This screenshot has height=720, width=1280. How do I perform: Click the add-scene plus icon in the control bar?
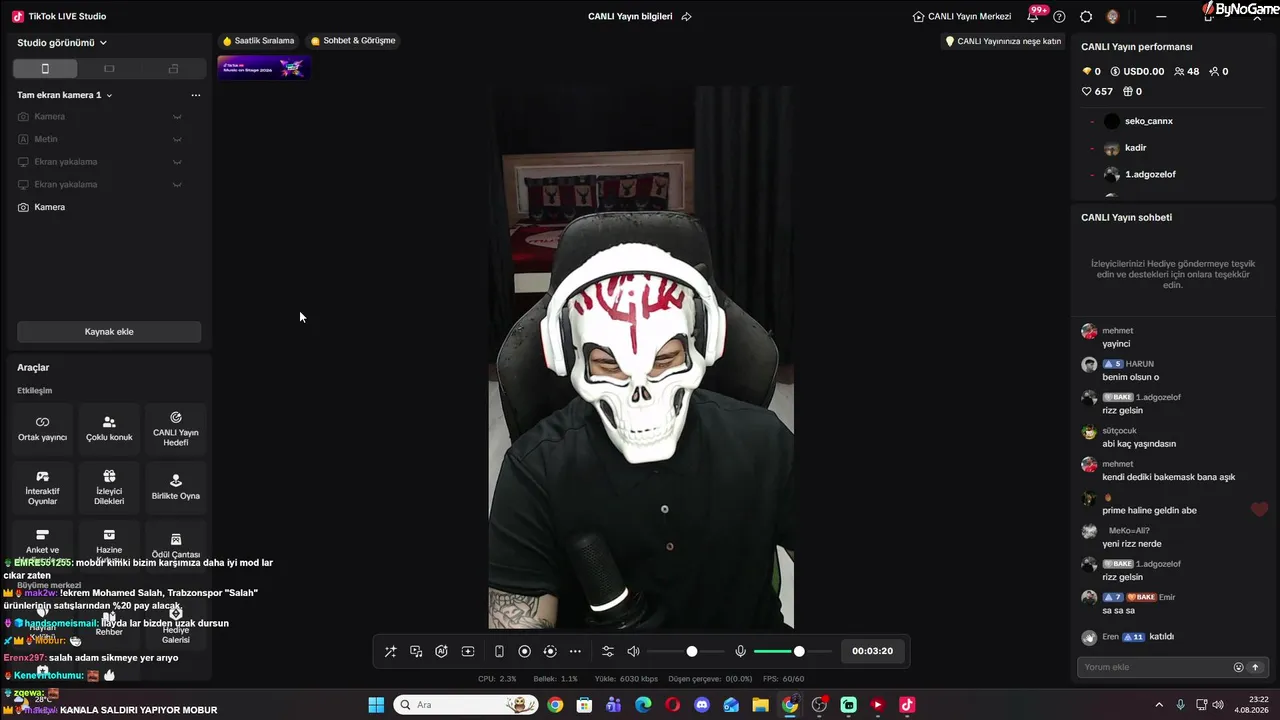(467, 651)
